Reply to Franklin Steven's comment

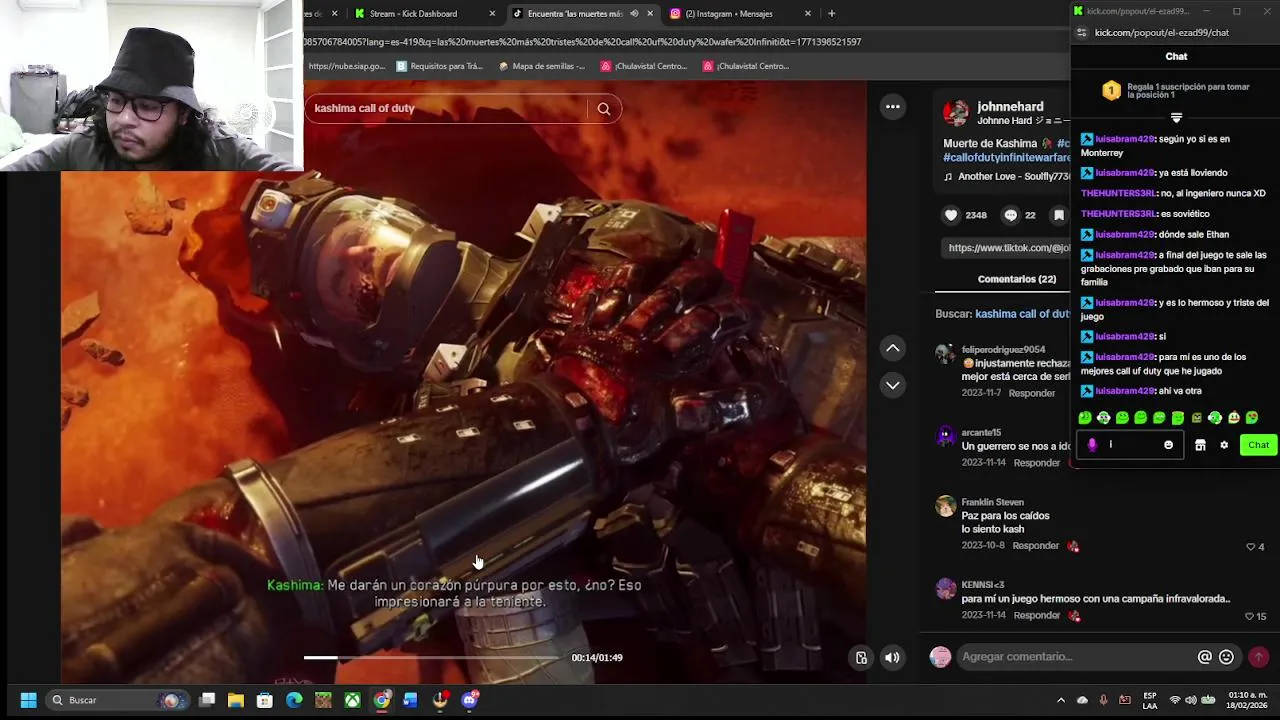[x=1035, y=546]
